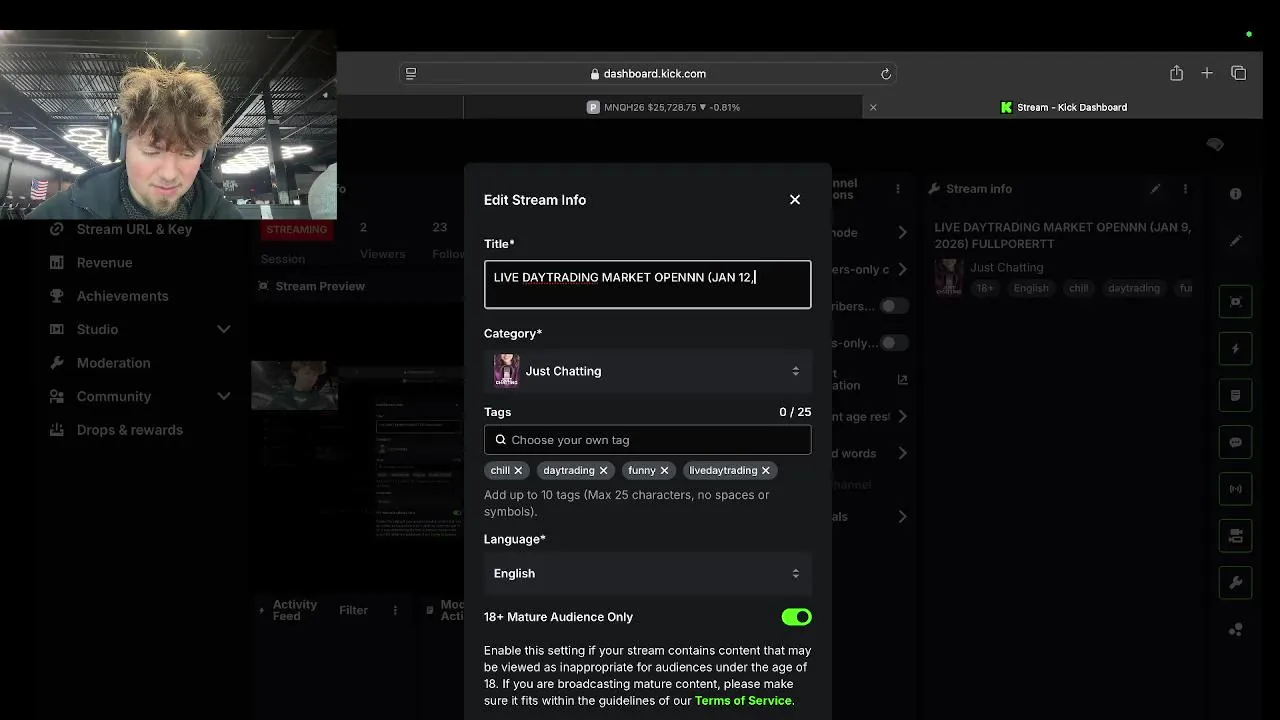This screenshot has width=1280, height=720.
Task: Click the document icon in right toolbar
Action: [1236, 396]
